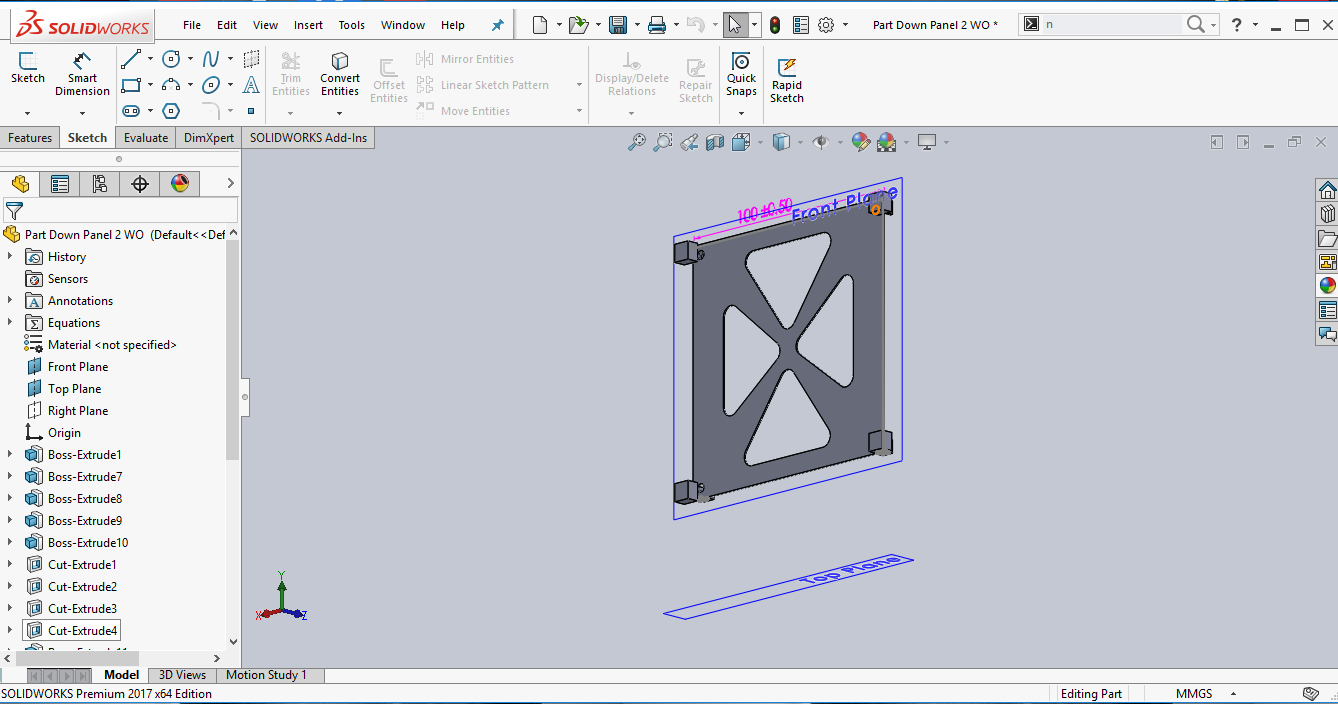Open the Quick Snaps tool
The width and height of the screenshot is (1338, 704).
coord(741,74)
